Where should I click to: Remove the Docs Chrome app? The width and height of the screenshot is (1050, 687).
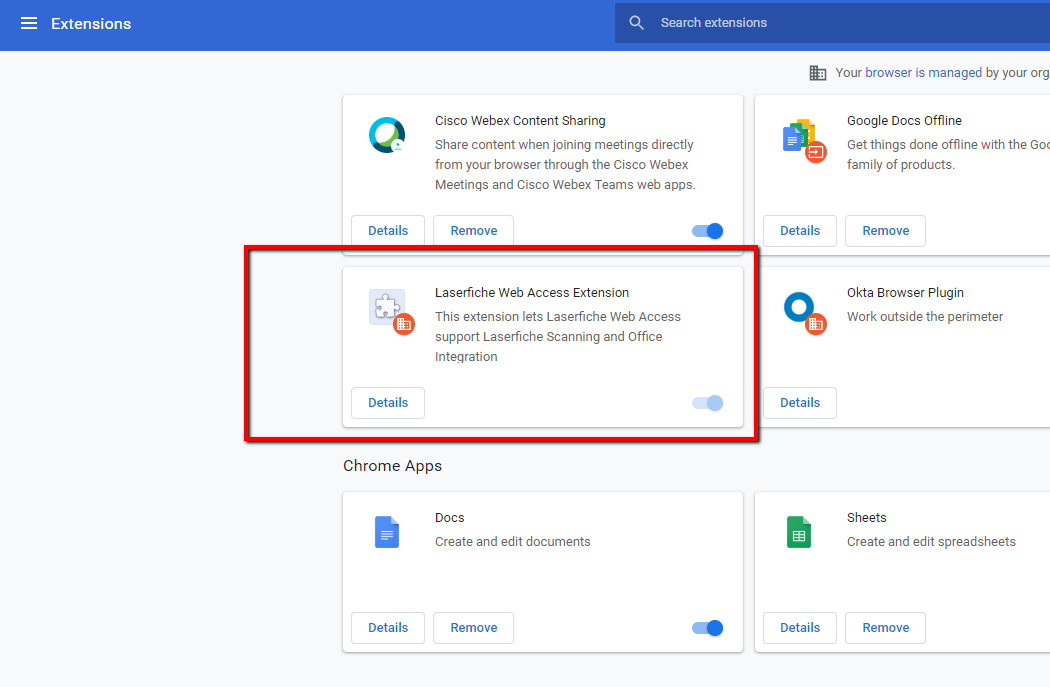pos(473,627)
